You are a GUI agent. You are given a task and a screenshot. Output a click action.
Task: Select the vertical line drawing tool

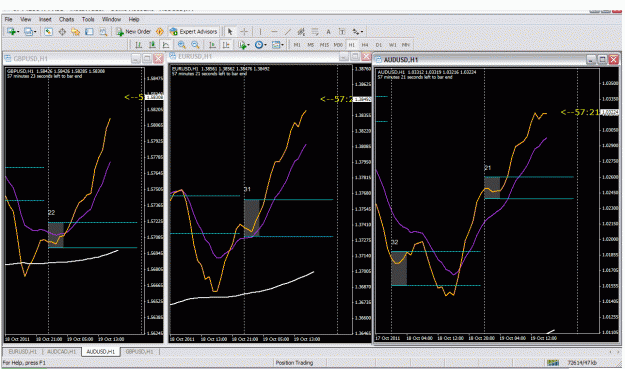click(x=260, y=31)
